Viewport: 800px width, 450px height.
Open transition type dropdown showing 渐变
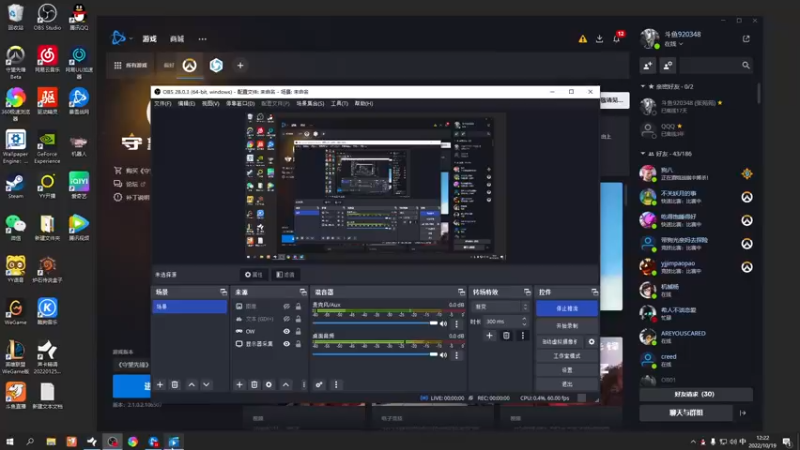click(500, 307)
